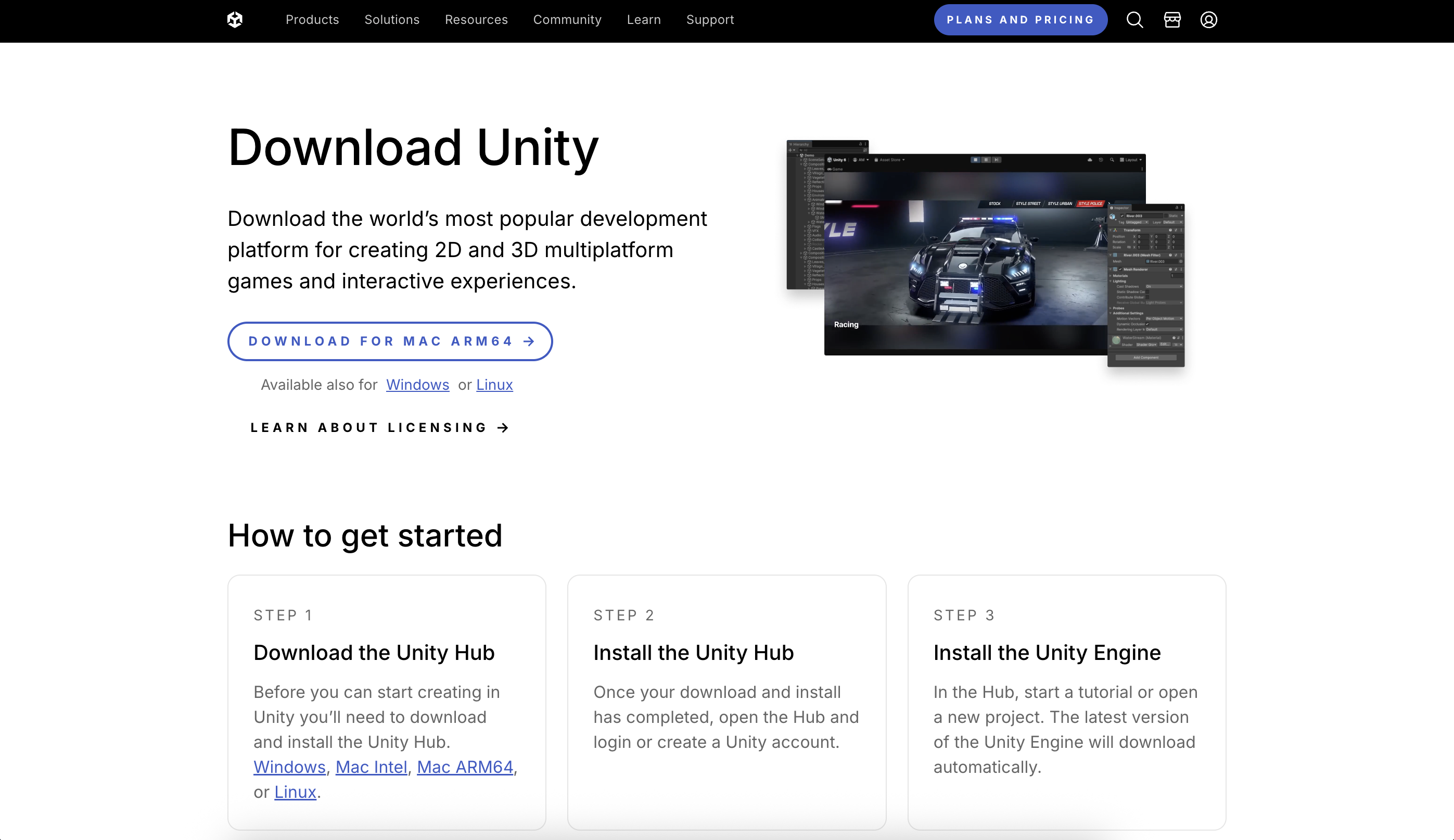Click the step-frame playback icon in the editor

[x=997, y=160]
